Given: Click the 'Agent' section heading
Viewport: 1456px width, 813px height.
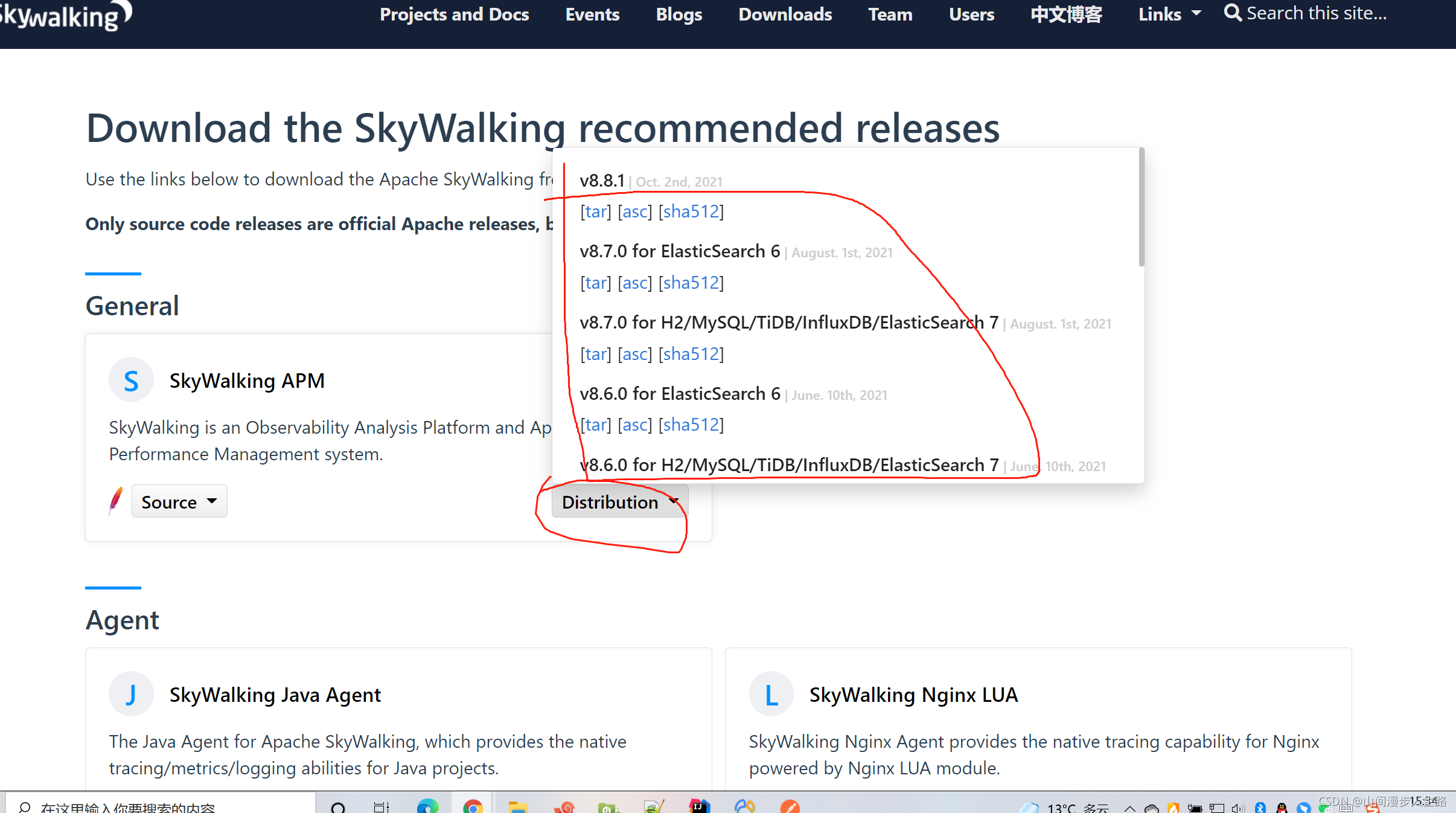Looking at the screenshot, I should click(123, 620).
